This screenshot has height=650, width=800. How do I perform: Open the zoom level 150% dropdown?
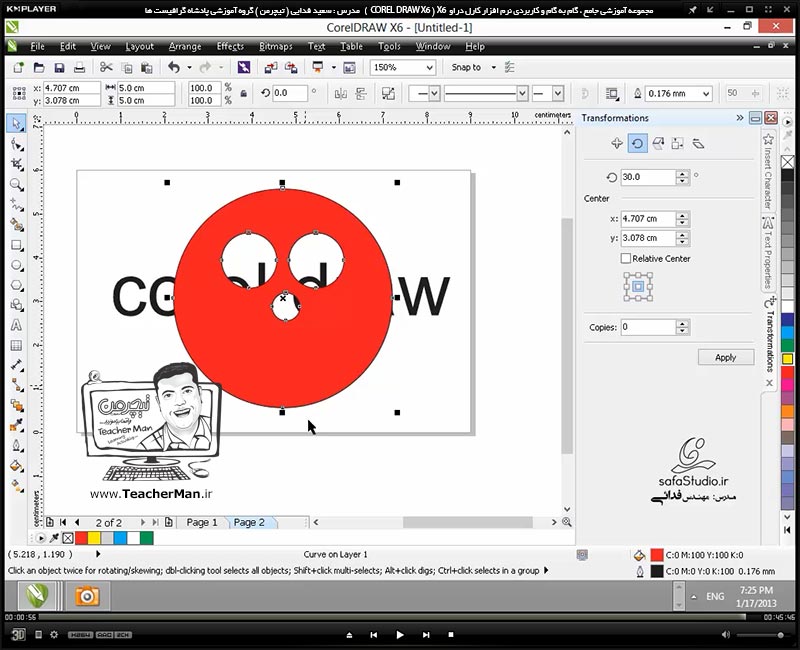(430, 67)
